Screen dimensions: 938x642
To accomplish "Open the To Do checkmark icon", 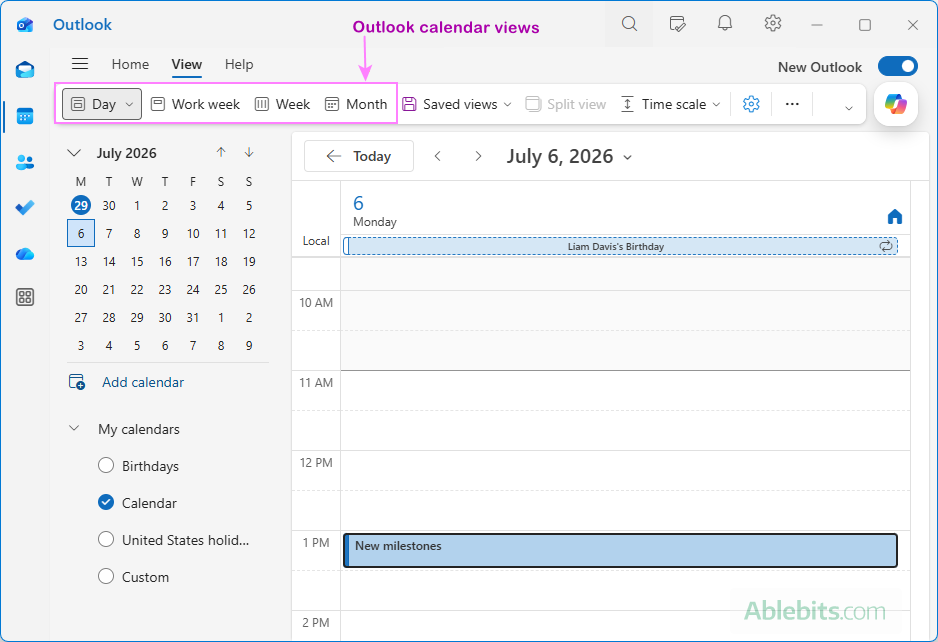I will pyautogui.click(x=25, y=208).
